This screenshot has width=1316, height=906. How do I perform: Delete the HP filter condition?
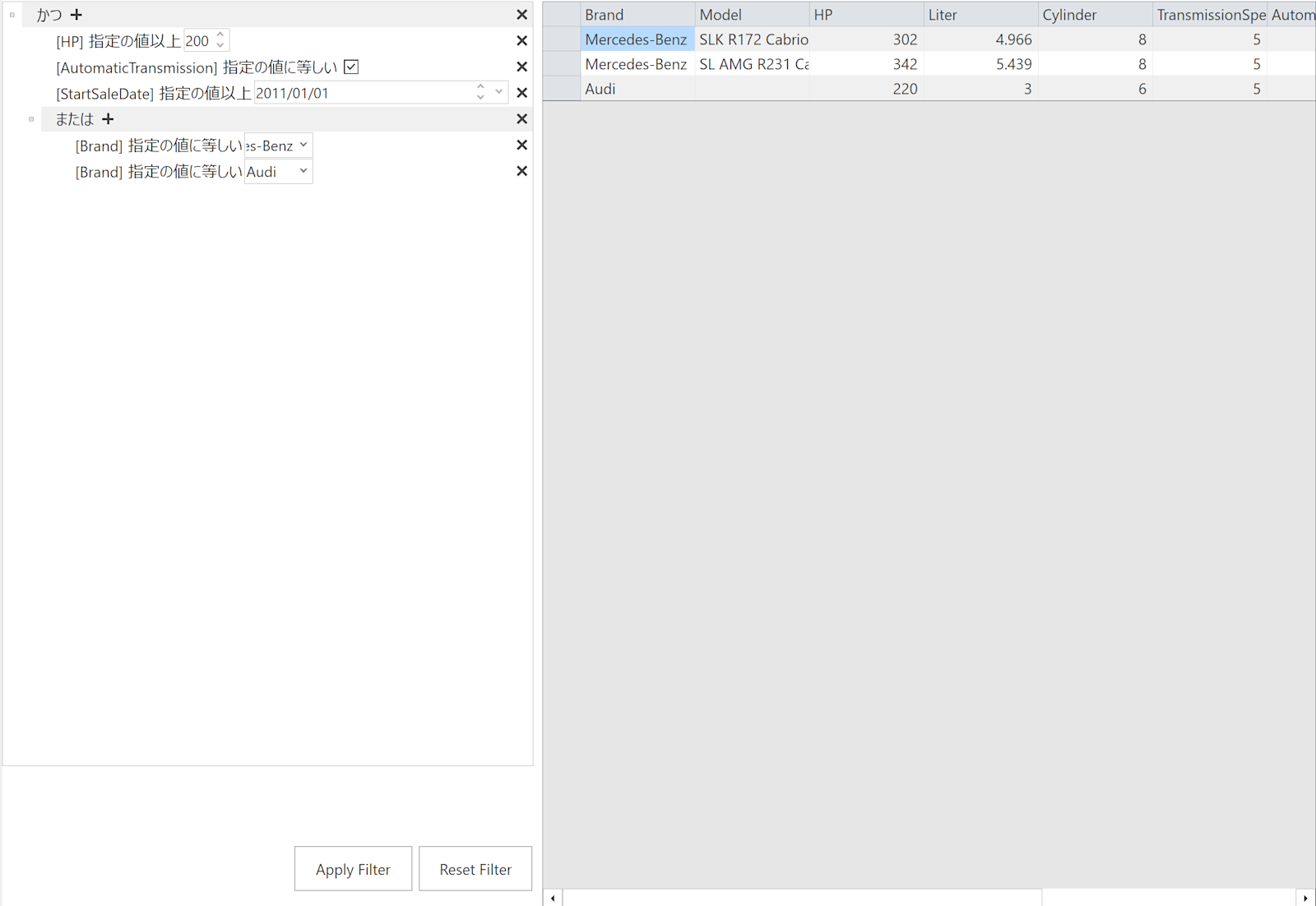(521, 40)
